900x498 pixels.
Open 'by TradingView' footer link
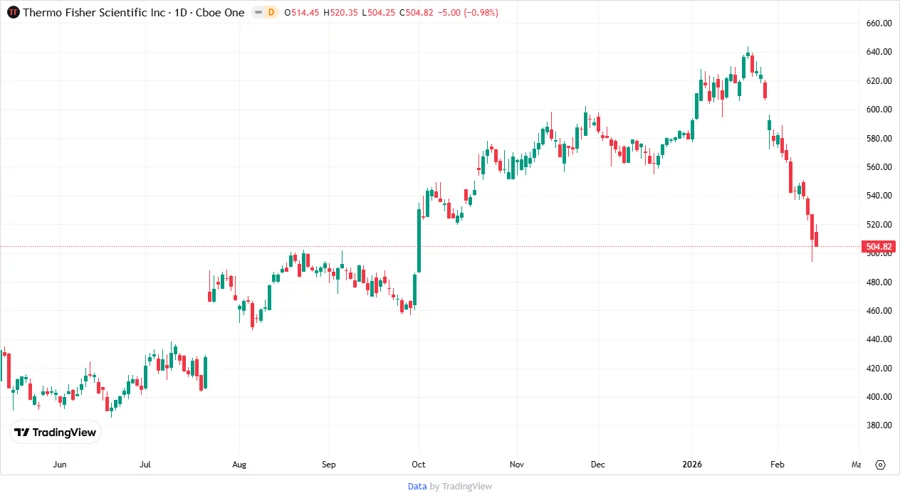(461, 486)
